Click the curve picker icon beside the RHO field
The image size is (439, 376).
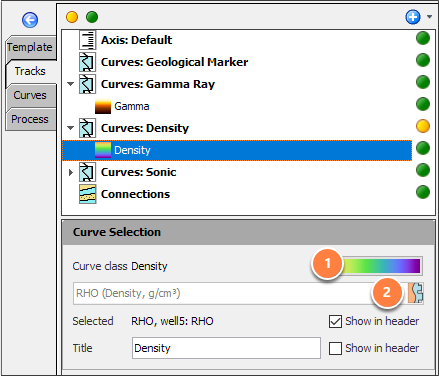tap(416, 293)
